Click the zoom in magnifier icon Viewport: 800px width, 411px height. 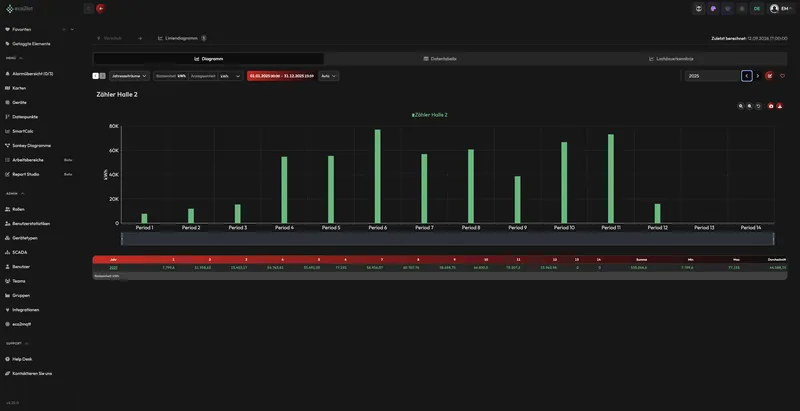pyautogui.click(x=741, y=106)
